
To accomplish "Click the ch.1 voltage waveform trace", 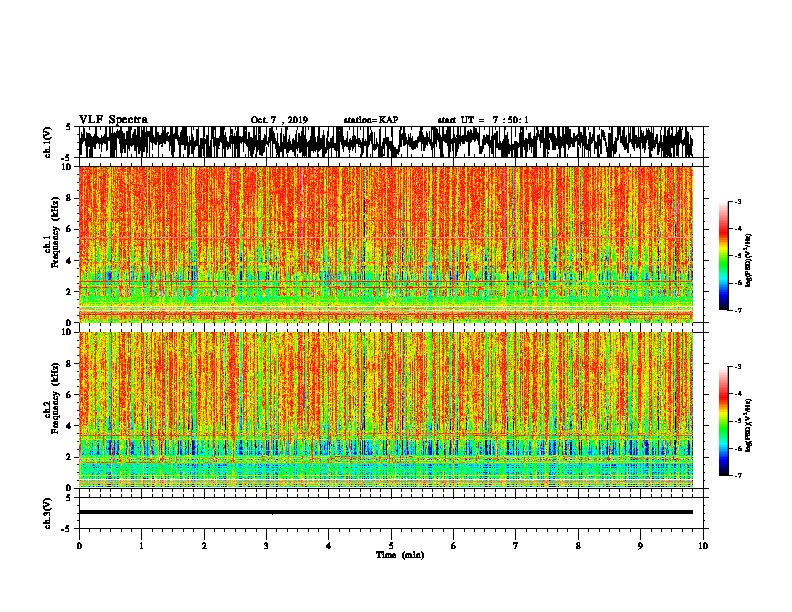I will click(x=386, y=142).
